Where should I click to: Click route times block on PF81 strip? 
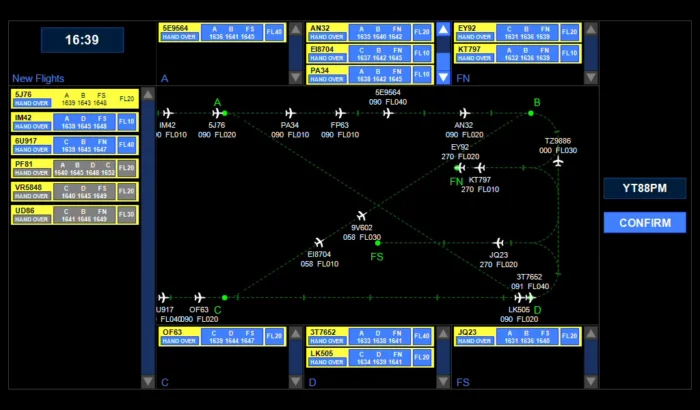84,168
